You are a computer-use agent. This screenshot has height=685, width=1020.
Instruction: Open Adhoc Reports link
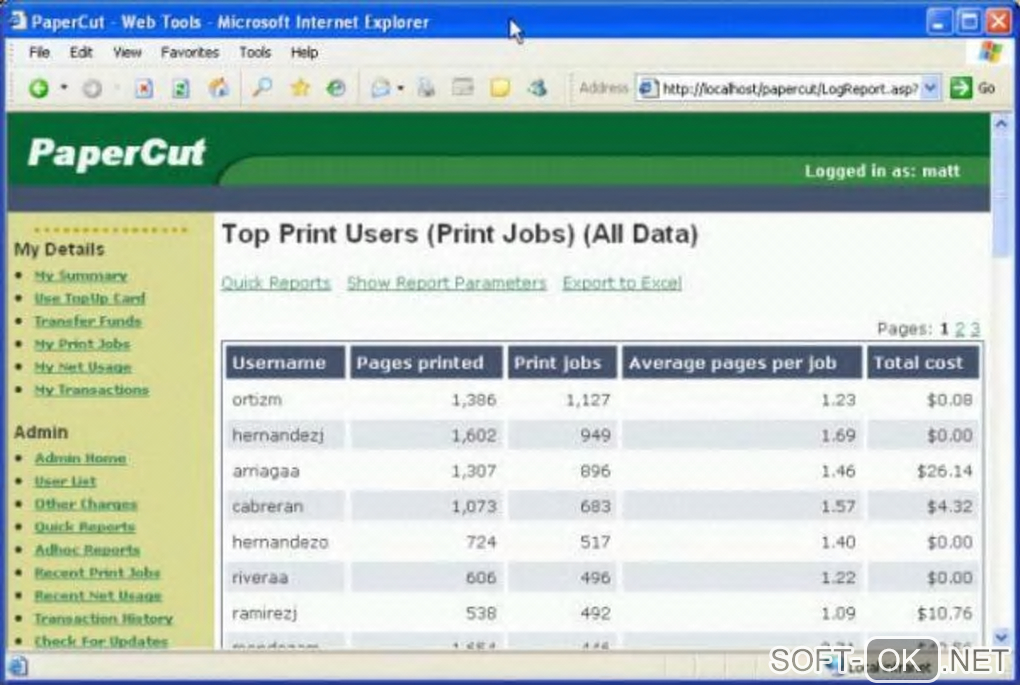87,550
